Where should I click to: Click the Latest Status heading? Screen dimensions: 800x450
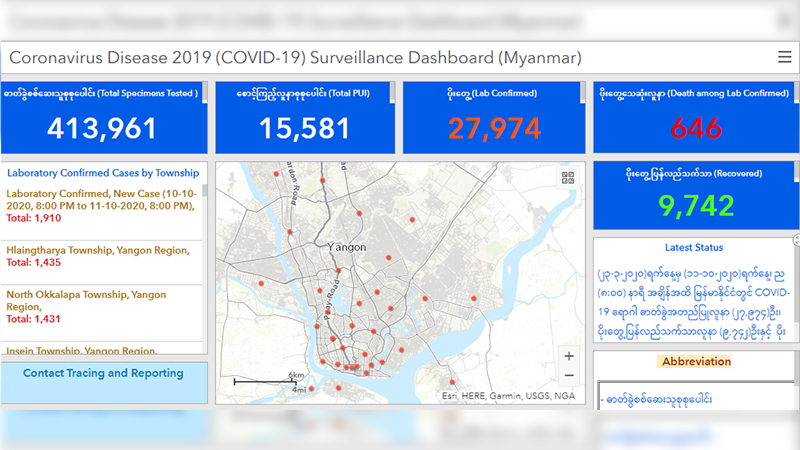pos(694,247)
